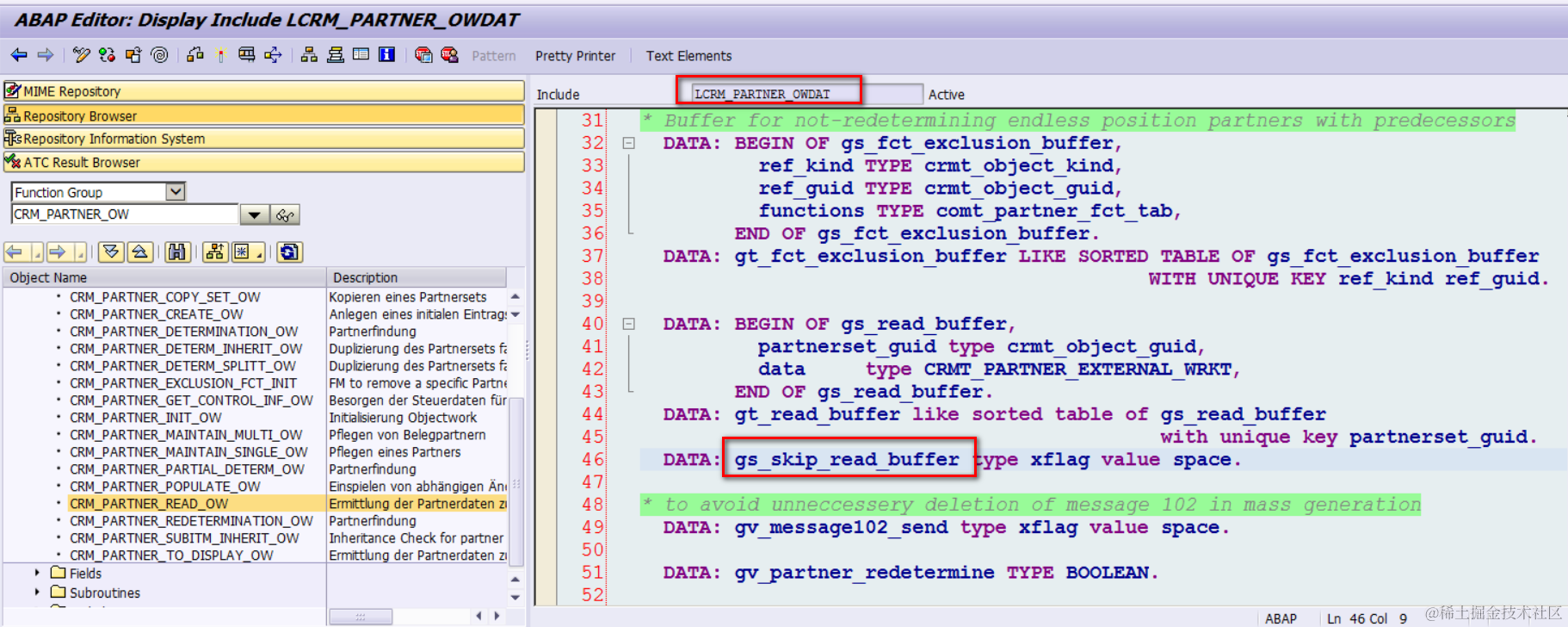Image resolution: width=1568 pixels, height=627 pixels.
Task: Click the Forward arrow in top toolbar
Action: click(46, 55)
